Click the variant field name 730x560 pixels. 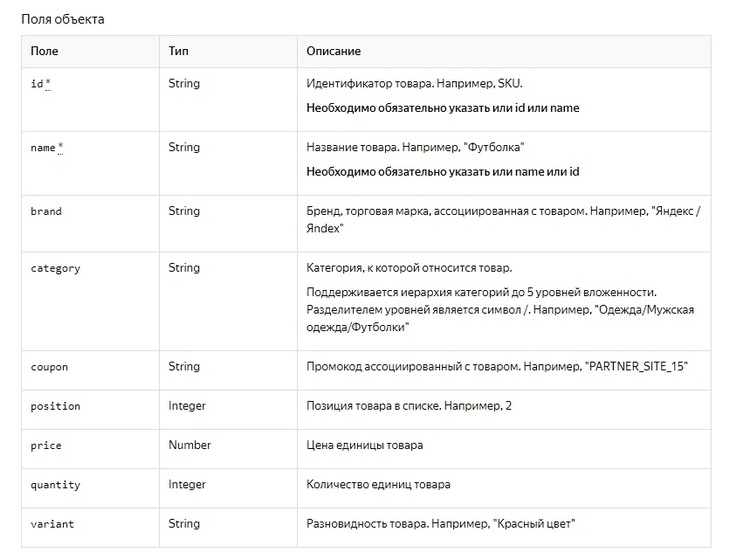pos(53,524)
